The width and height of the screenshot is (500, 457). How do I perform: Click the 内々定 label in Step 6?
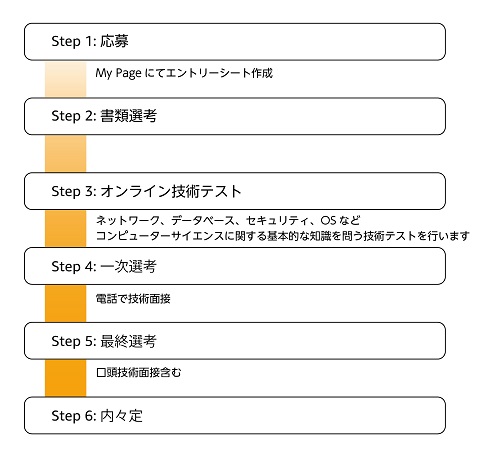tap(121, 416)
